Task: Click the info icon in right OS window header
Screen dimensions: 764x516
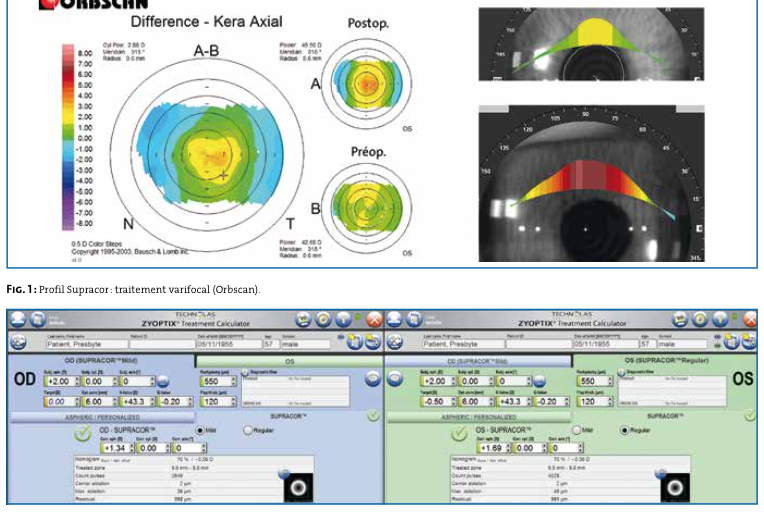Action: point(720,320)
